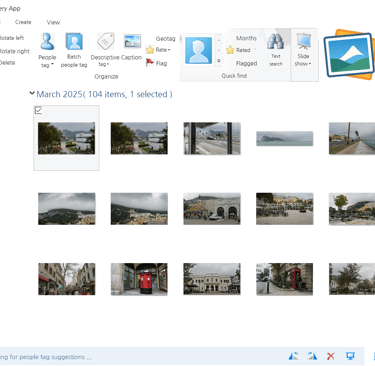The height and width of the screenshot is (366, 375).
Task: Flag the selected photo with the red flag
Action: [x=157, y=63]
